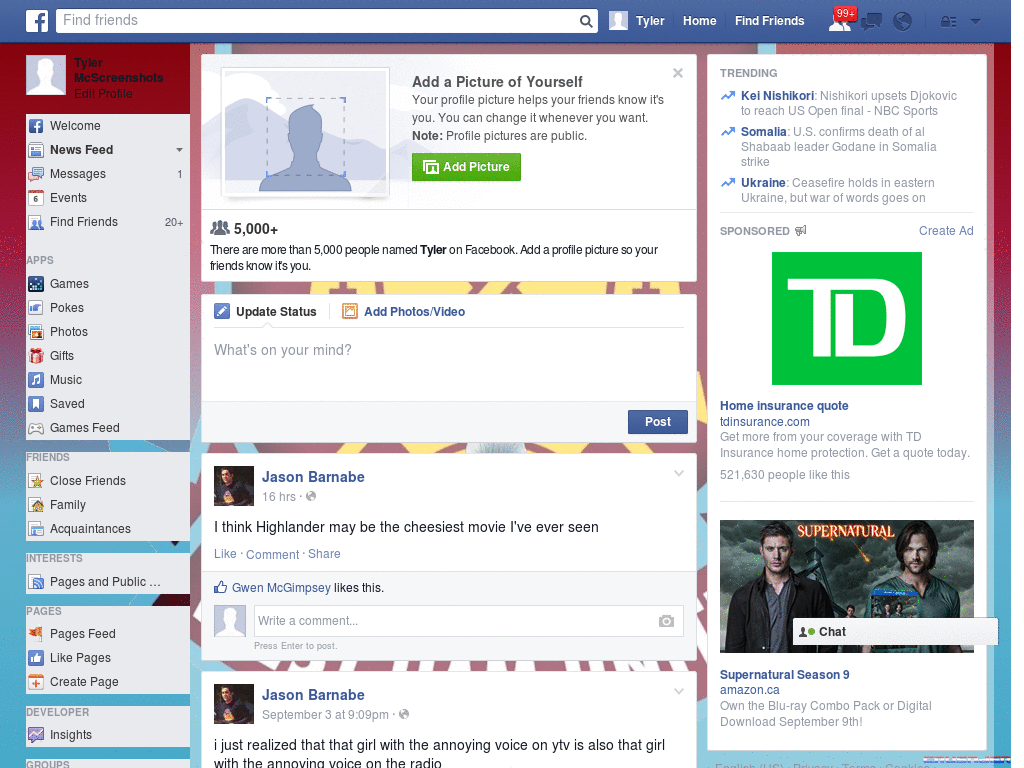Open audience globe on September 3 post
The width and height of the screenshot is (1024, 768).
[x=404, y=714]
